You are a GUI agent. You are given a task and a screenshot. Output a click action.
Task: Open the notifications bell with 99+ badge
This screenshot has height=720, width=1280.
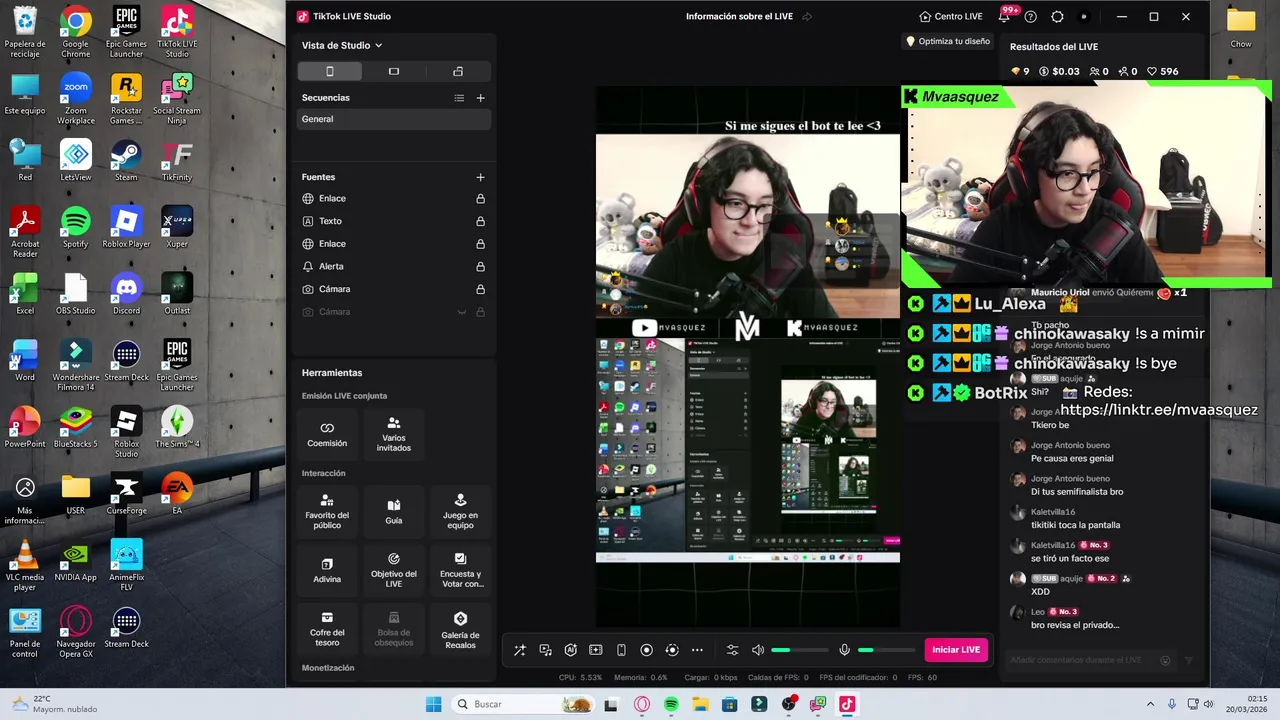[x=1004, y=16]
